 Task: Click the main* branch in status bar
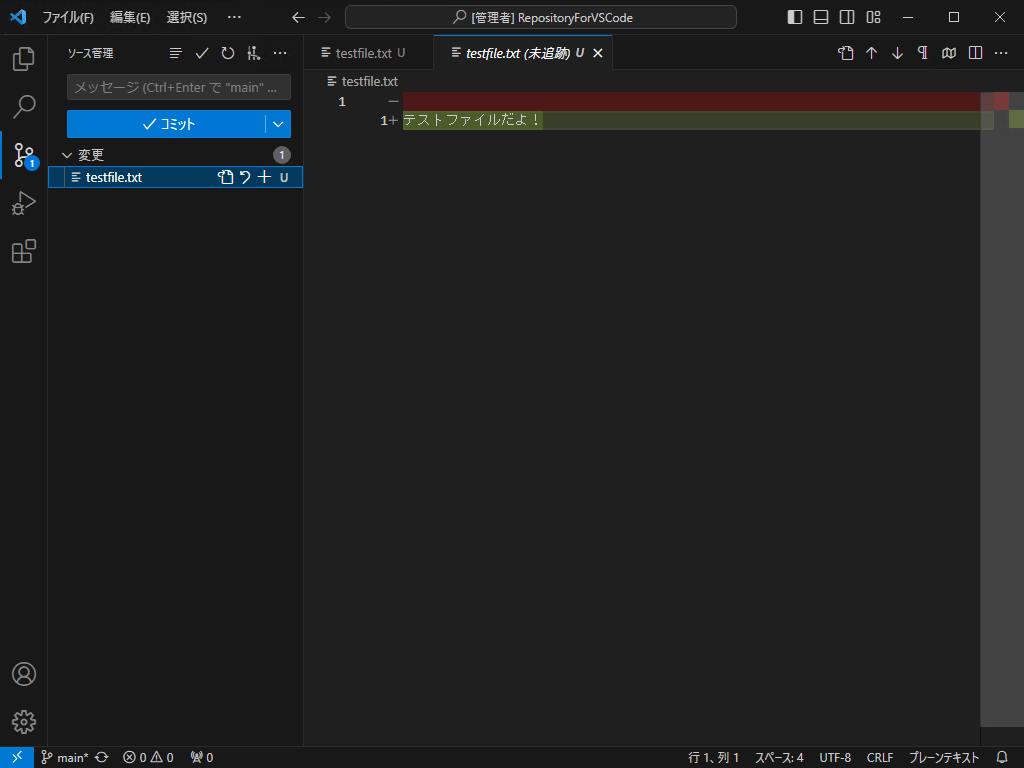65,758
